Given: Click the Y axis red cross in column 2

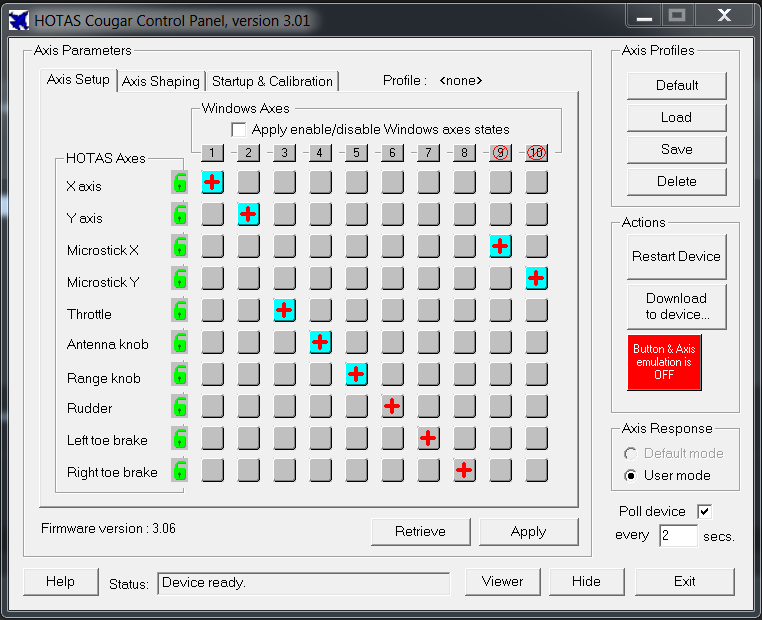Looking at the screenshot, I should (248, 214).
